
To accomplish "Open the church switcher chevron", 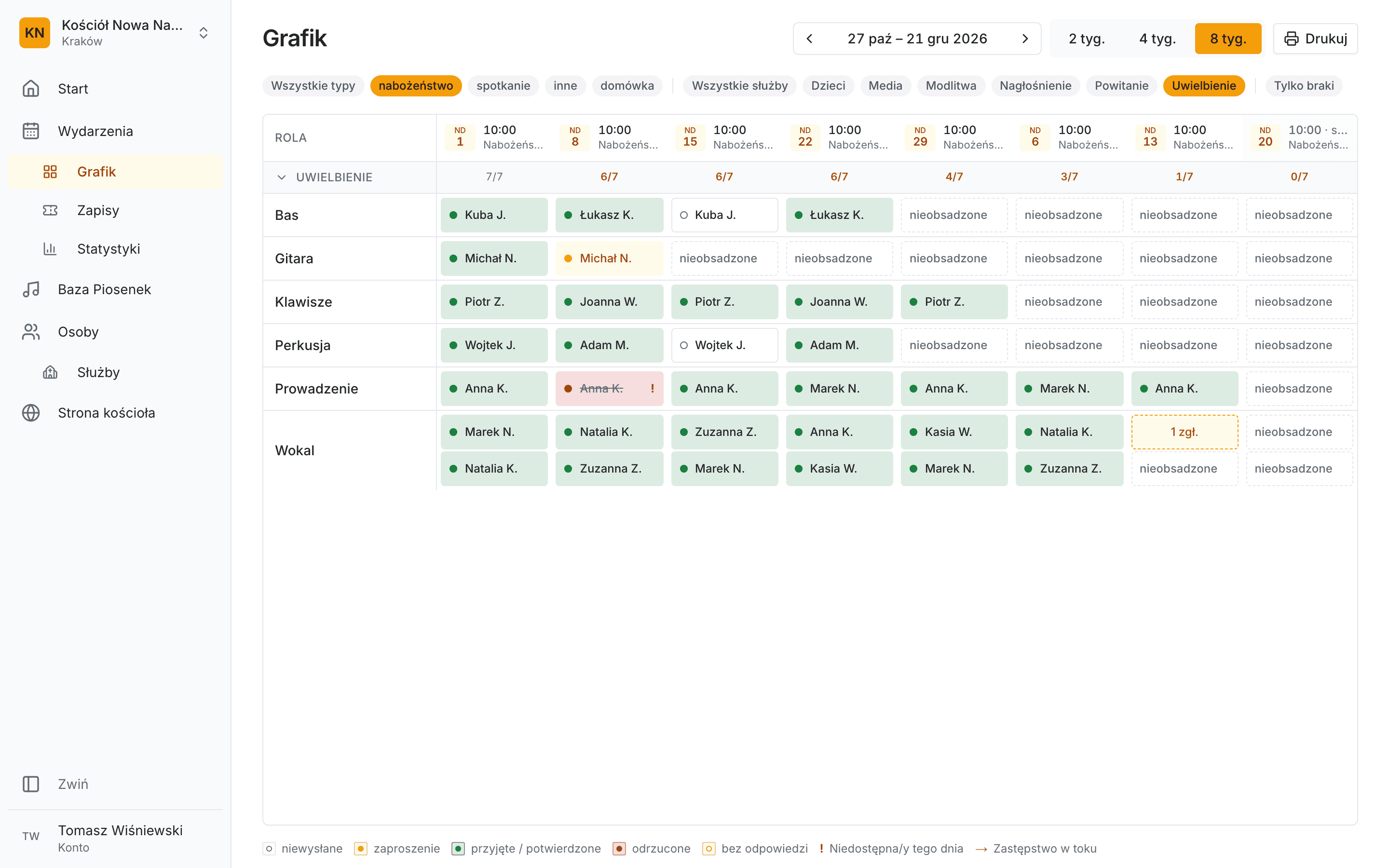I will pyautogui.click(x=203, y=33).
